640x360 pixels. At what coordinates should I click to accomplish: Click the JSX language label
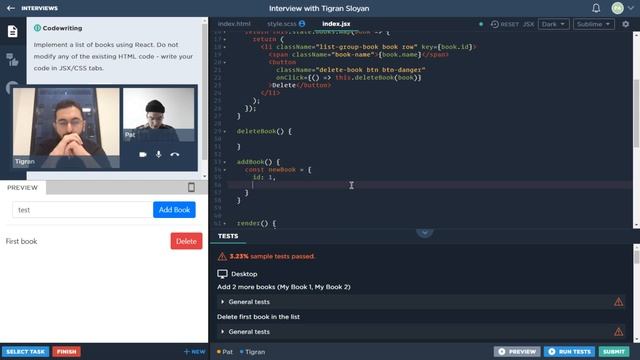point(528,24)
